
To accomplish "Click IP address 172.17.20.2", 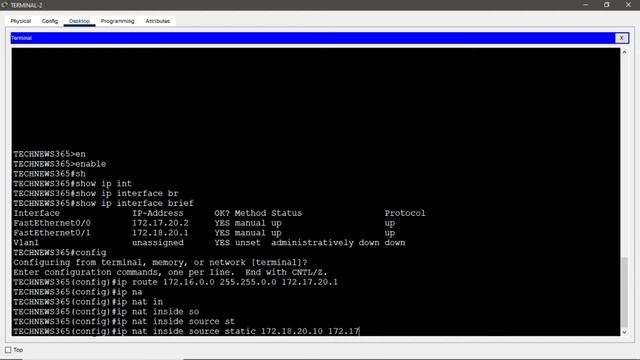I will pyautogui.click(x=160, y=223).
